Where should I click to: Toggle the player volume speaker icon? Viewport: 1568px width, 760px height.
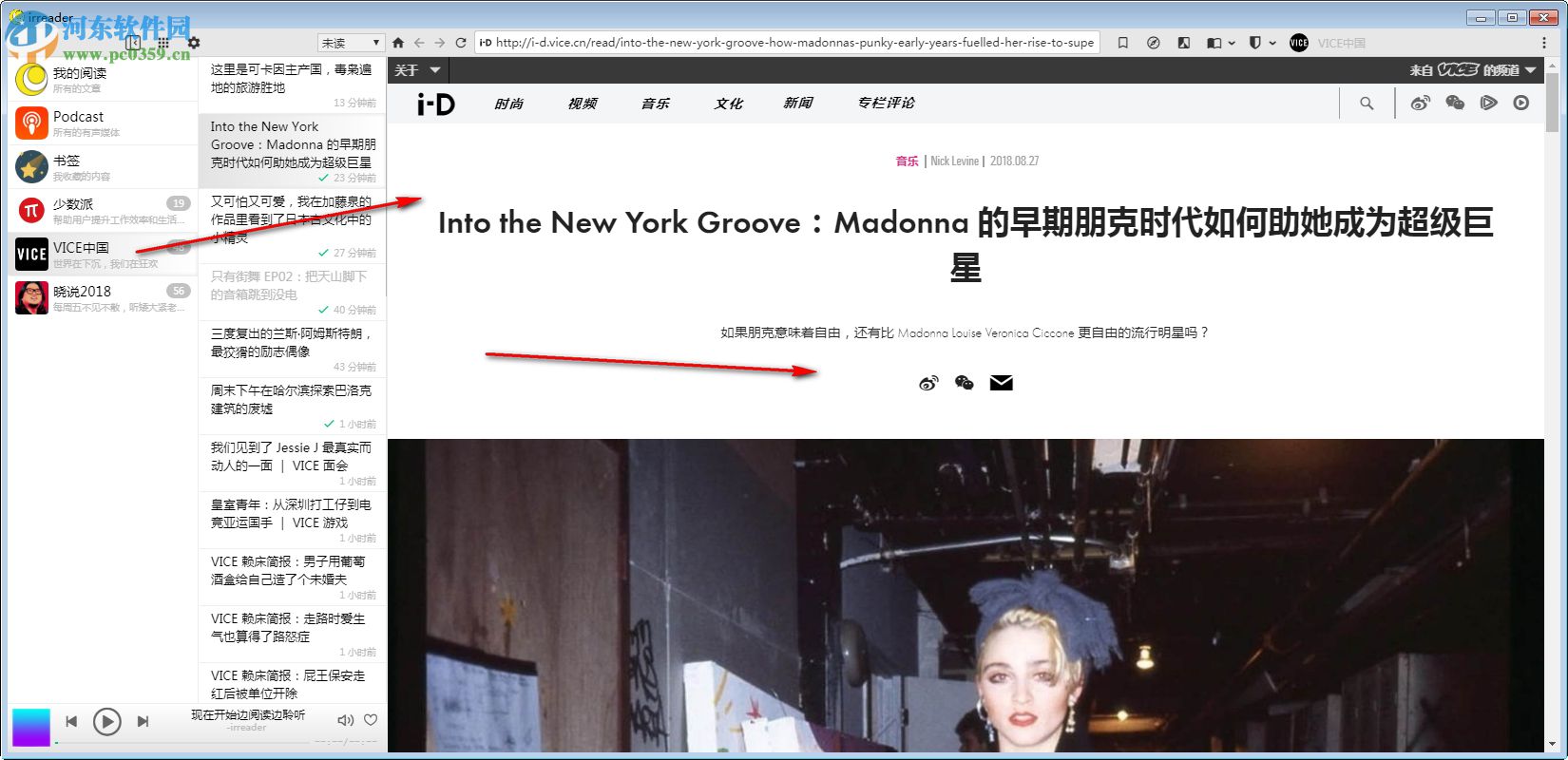(x=345, y=721)
